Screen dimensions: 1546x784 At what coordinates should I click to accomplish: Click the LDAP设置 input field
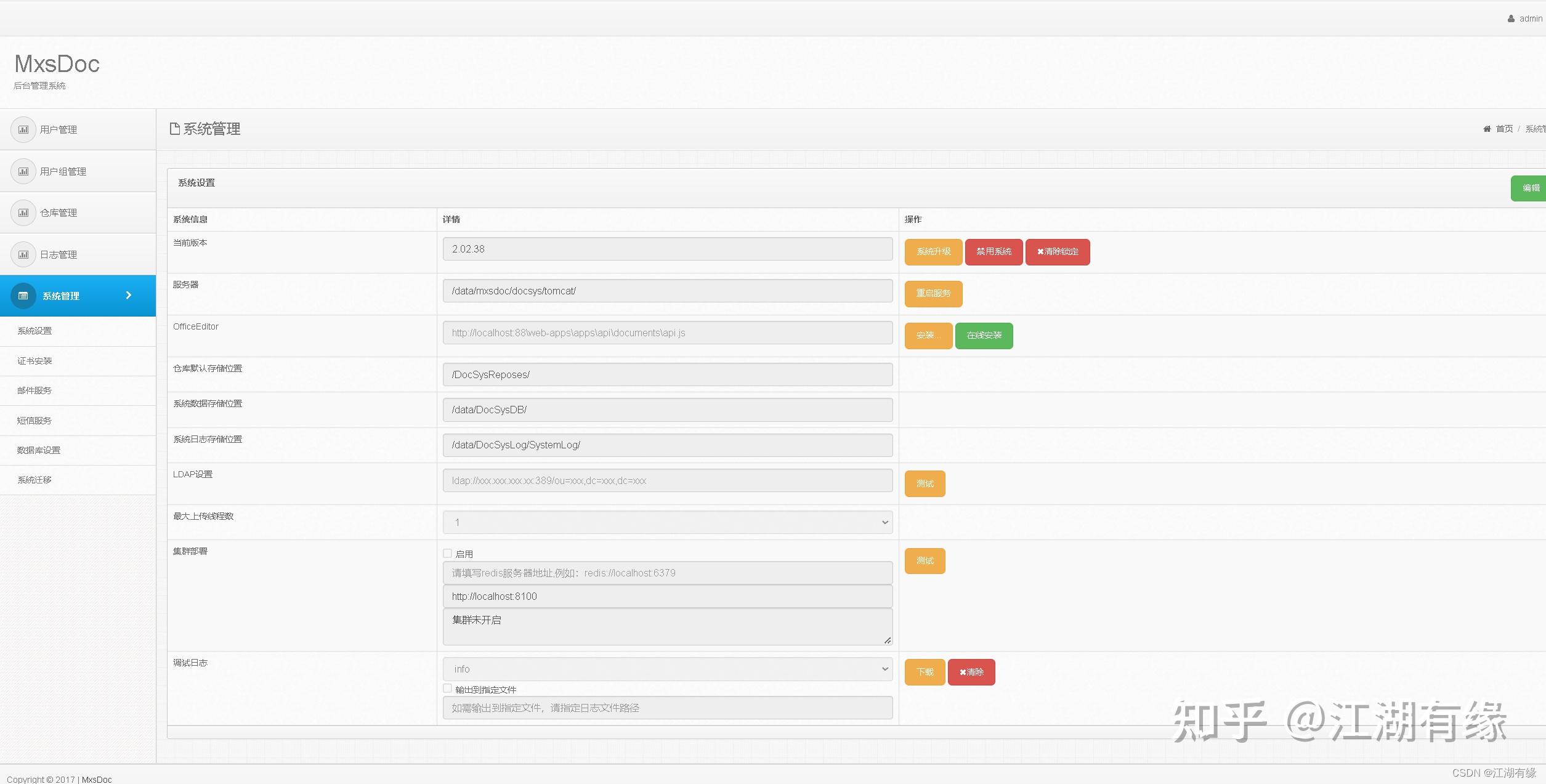(x=667, y=480)
